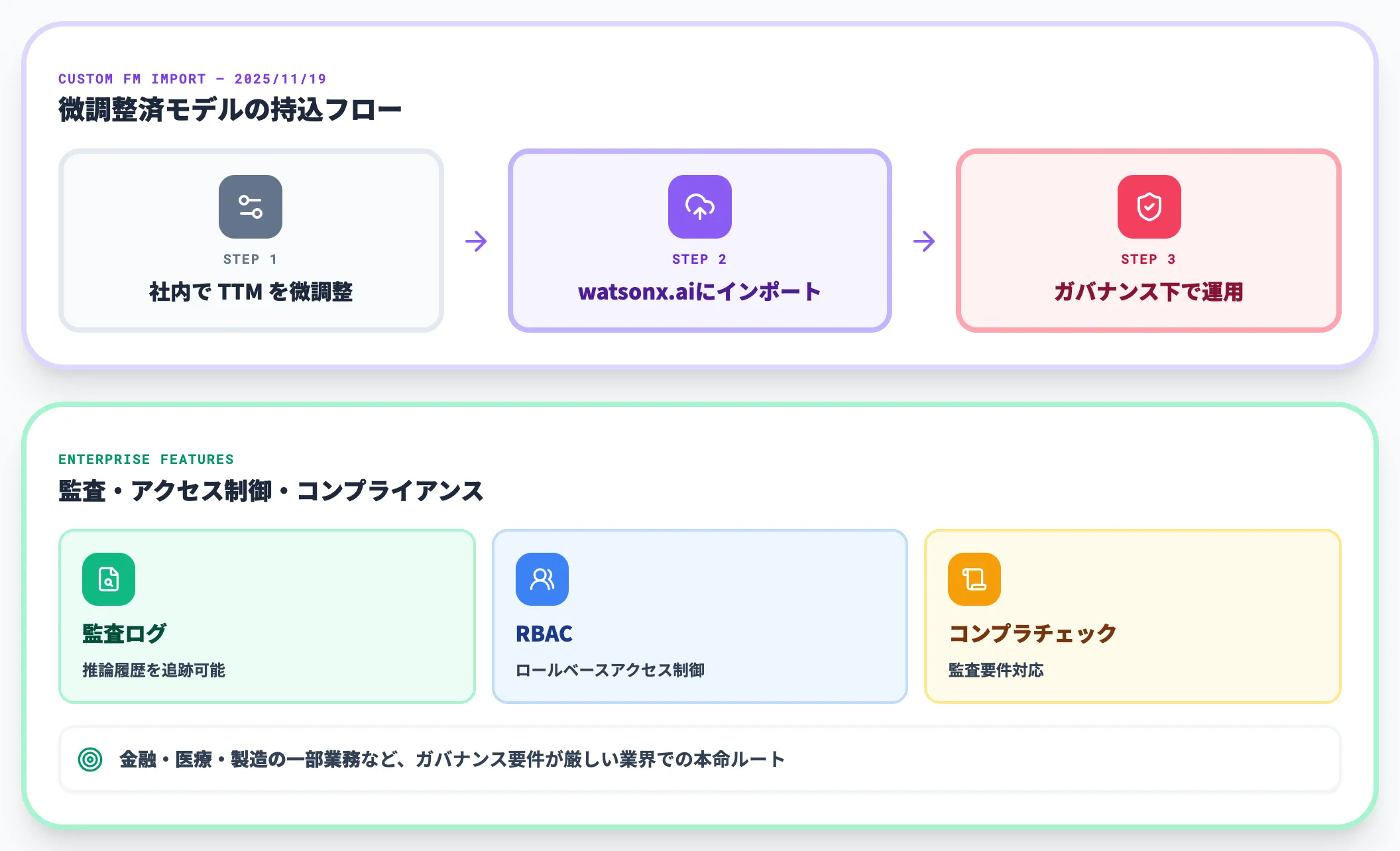Select the watsonx.aiにインポート title
Image resolution: width=1400 pixels, height=851 pixels.
[700, 292]
